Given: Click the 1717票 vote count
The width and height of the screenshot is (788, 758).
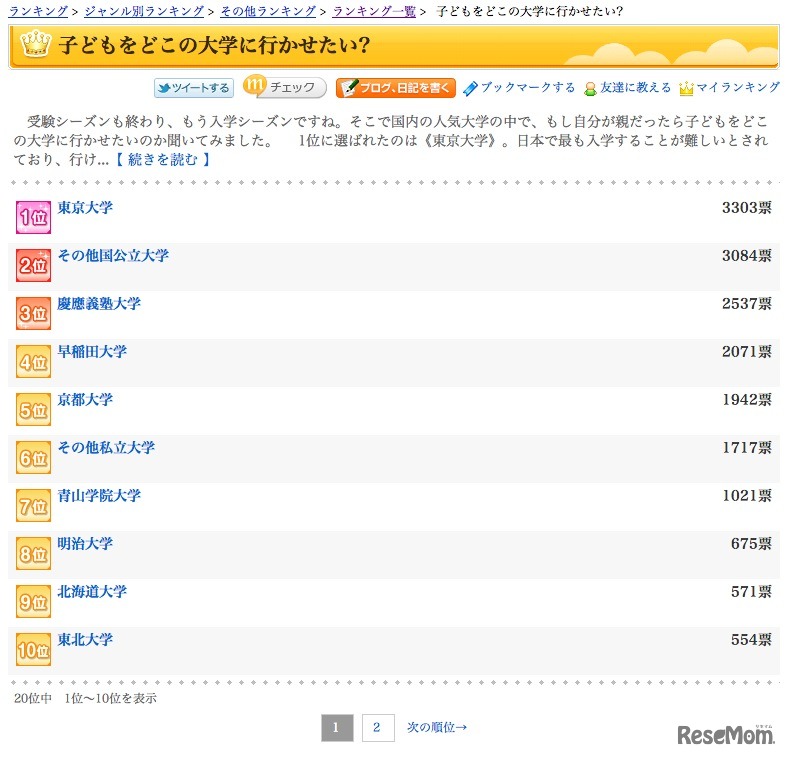Looking at the screenshot, I should point(747,447).
